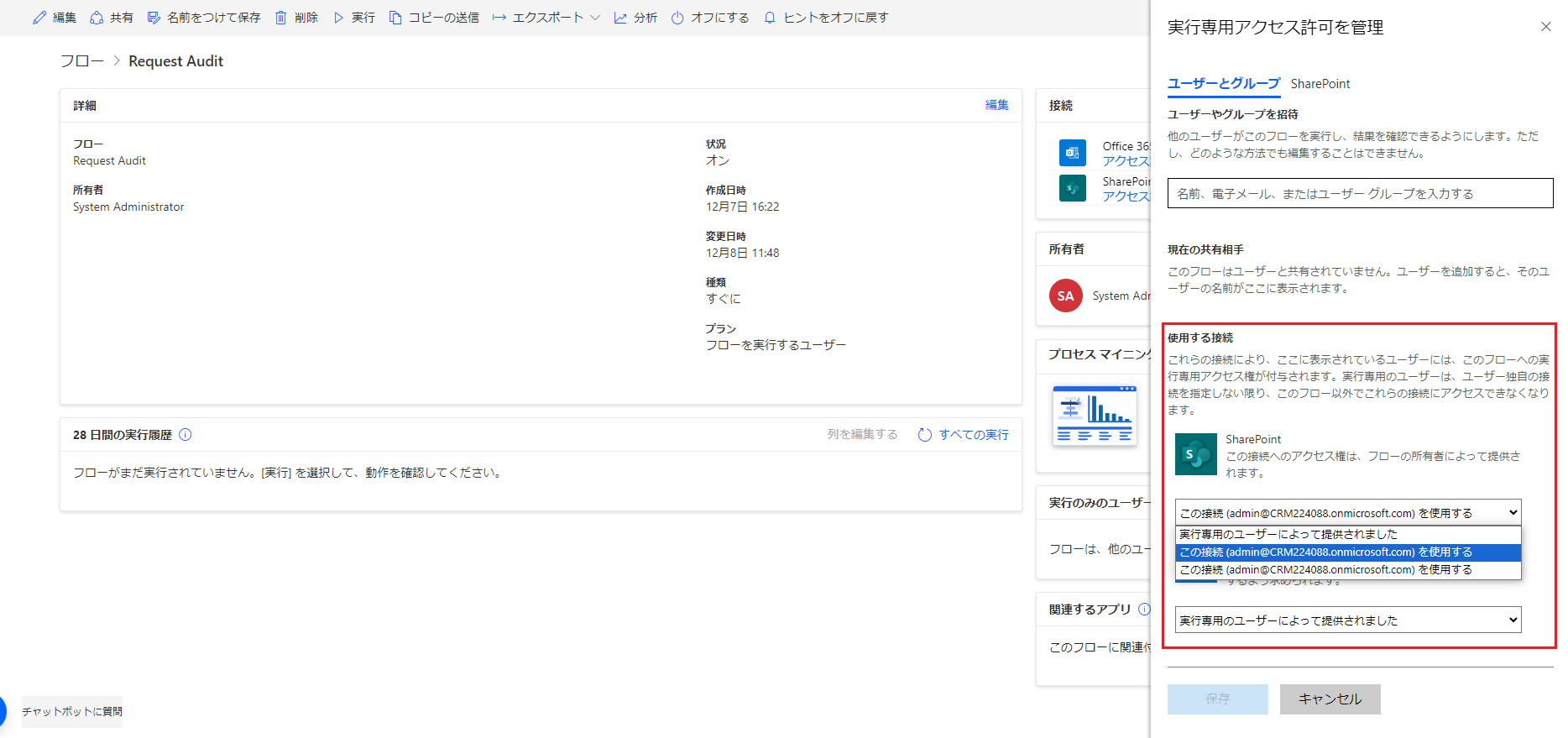1568x738 pixels.
Task: Click the ヒントをオフに戻す bell icon
Action: tap(770, 18)
